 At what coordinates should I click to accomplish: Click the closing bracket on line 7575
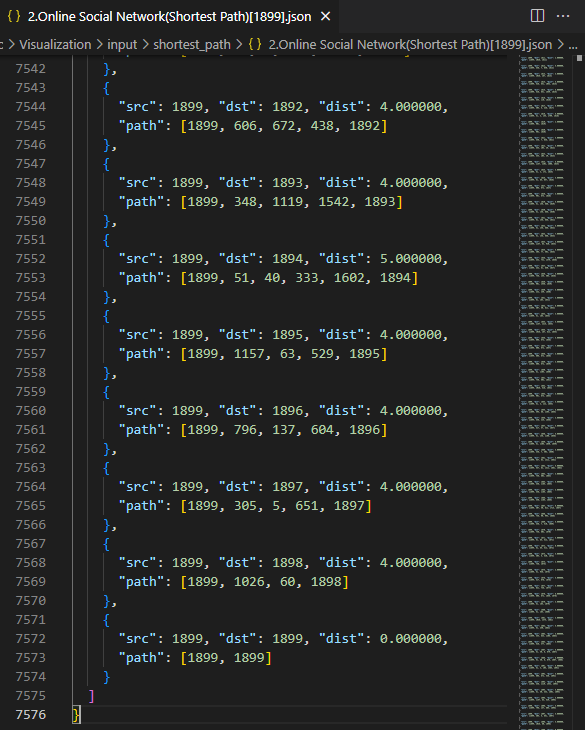coord(91,696)
